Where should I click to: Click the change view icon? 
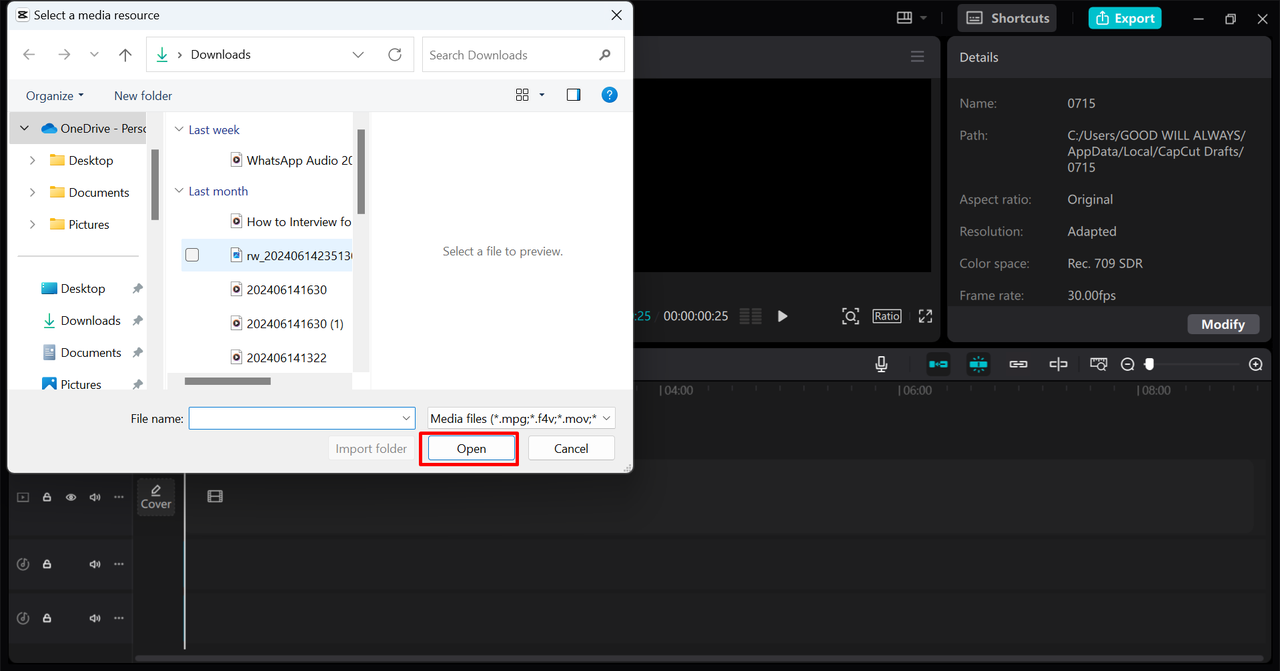point(522,95)
